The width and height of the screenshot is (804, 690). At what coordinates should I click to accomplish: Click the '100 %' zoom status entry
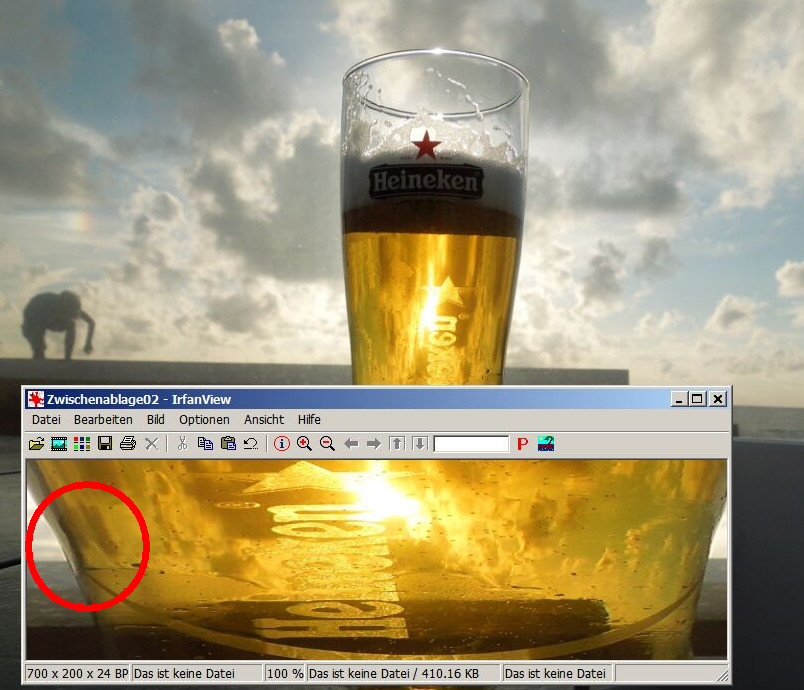(x=285, y=674)
